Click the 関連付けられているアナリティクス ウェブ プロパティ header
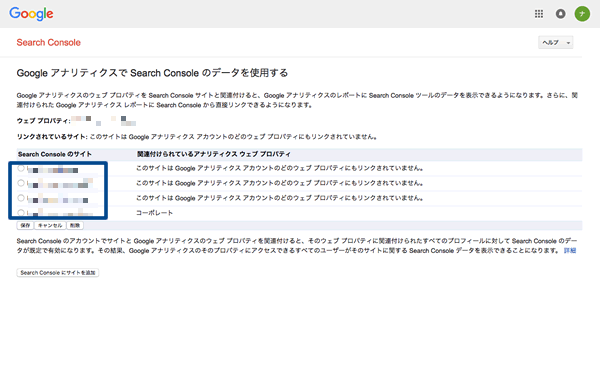Viewport: 600px width, 390px height. (x=214, y=154)
